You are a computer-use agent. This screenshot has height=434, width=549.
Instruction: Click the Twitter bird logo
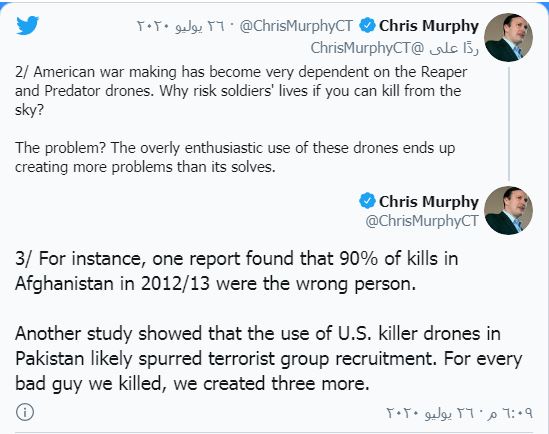coord(28,25)
